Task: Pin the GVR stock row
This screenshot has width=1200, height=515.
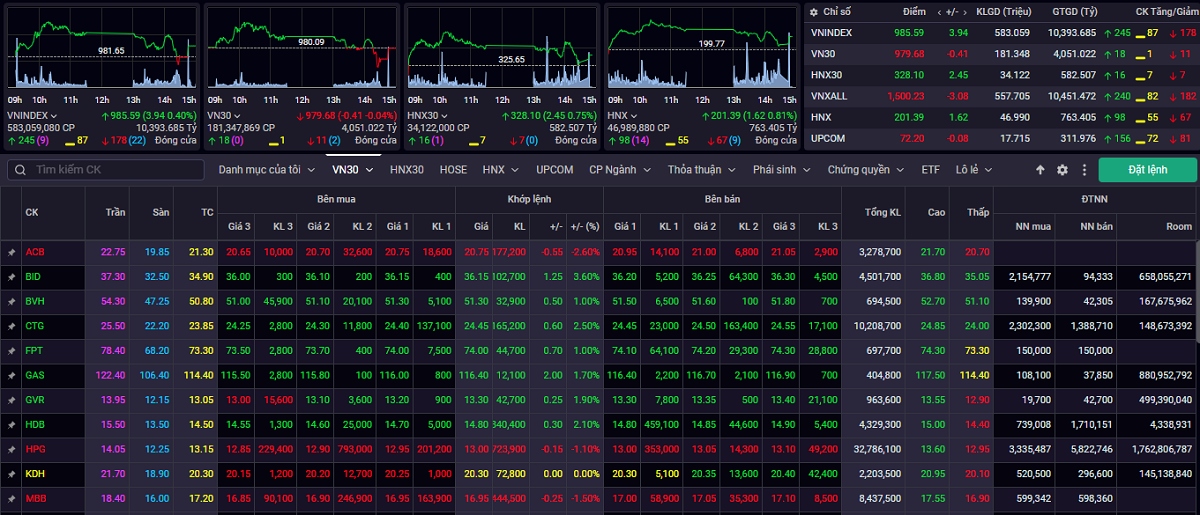Action: click(x=11, y=399)
